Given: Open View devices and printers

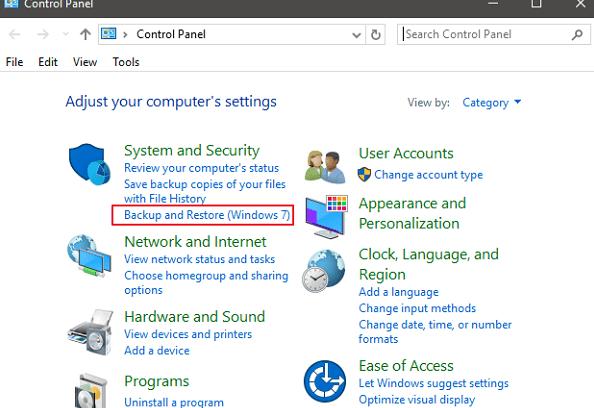Looking at the screenshot, I should 188,334.
